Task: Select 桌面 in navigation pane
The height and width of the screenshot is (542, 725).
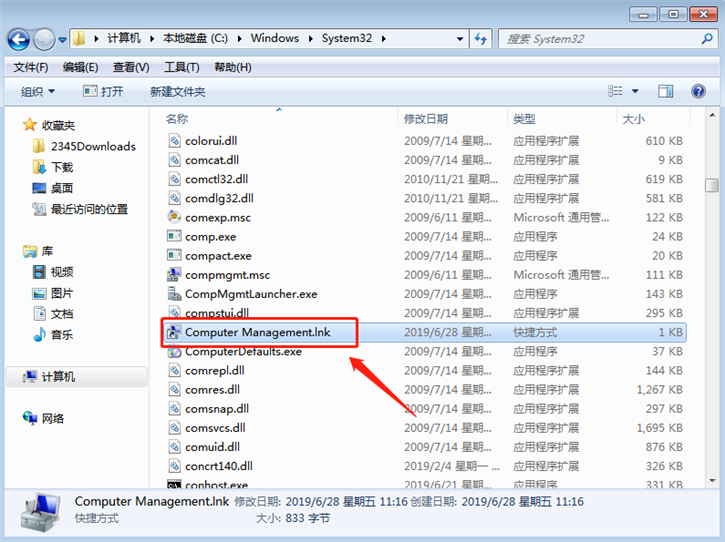Action: click(53, 188)
